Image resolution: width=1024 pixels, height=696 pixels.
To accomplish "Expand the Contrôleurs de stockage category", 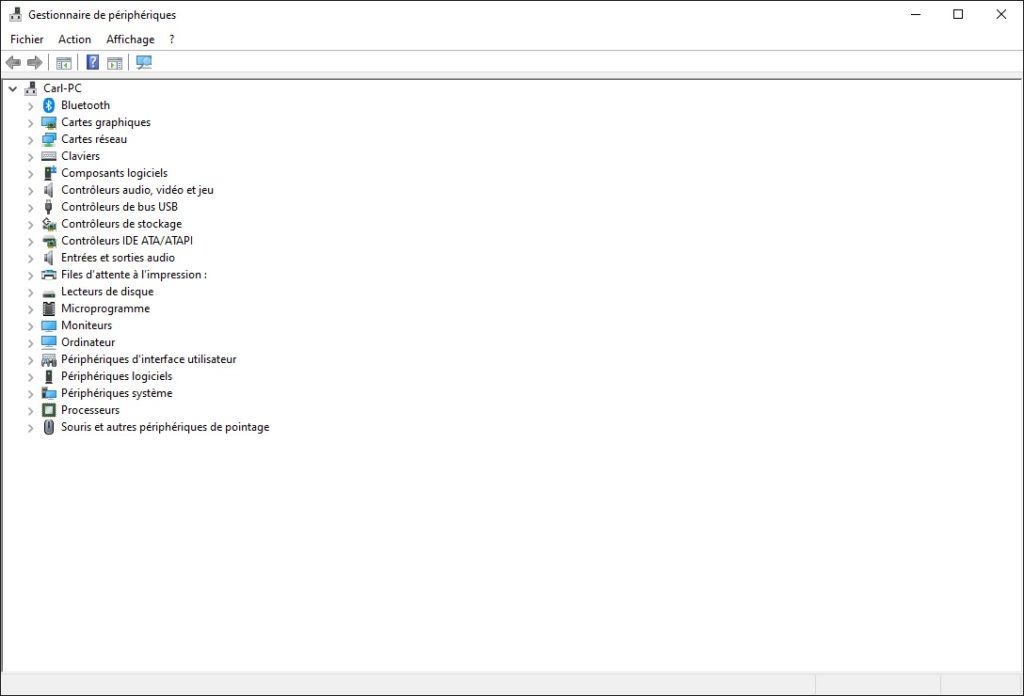I will pos(30,225).
